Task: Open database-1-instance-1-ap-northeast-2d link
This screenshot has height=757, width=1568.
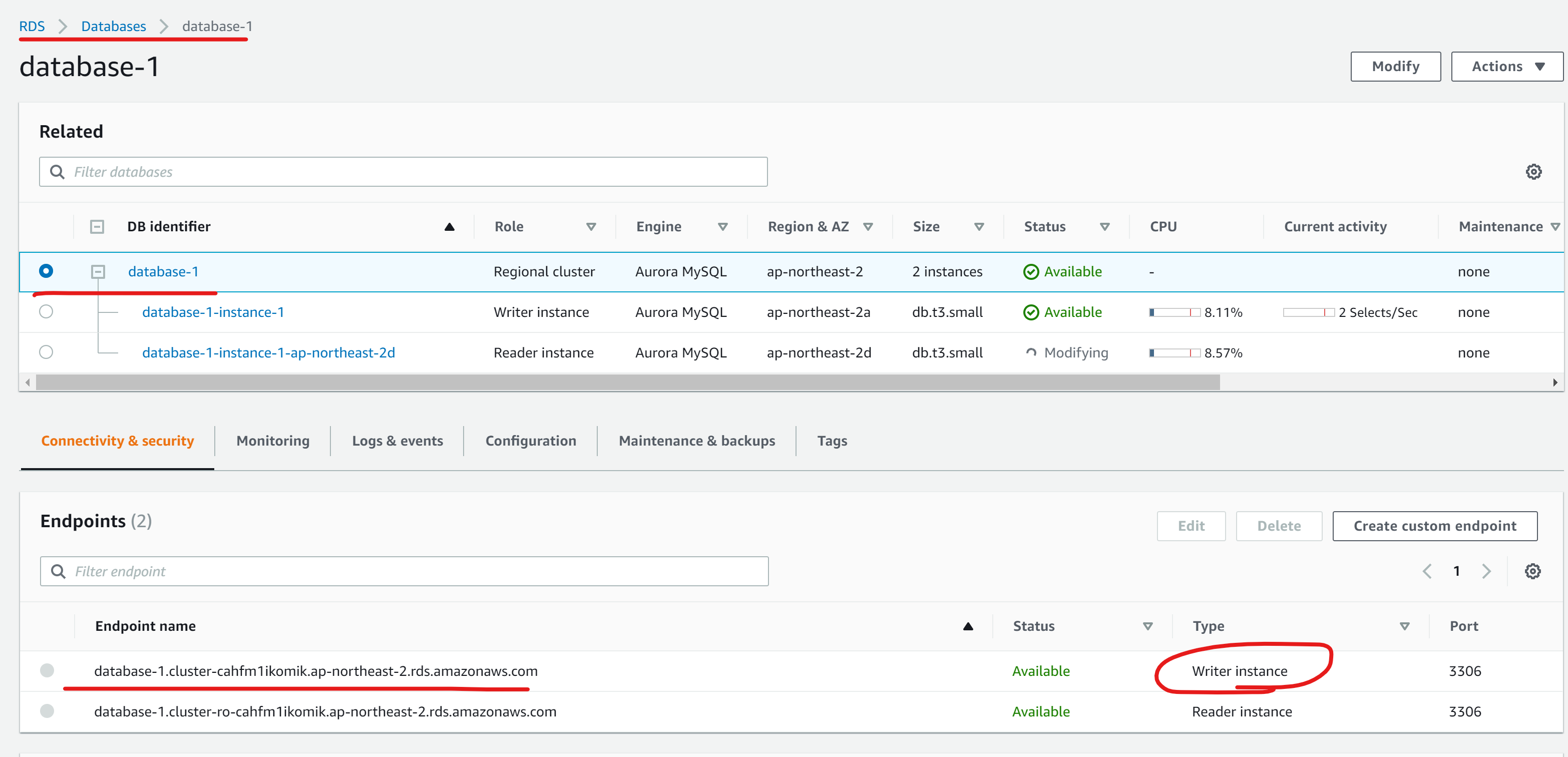Action: tap(268, 353)
